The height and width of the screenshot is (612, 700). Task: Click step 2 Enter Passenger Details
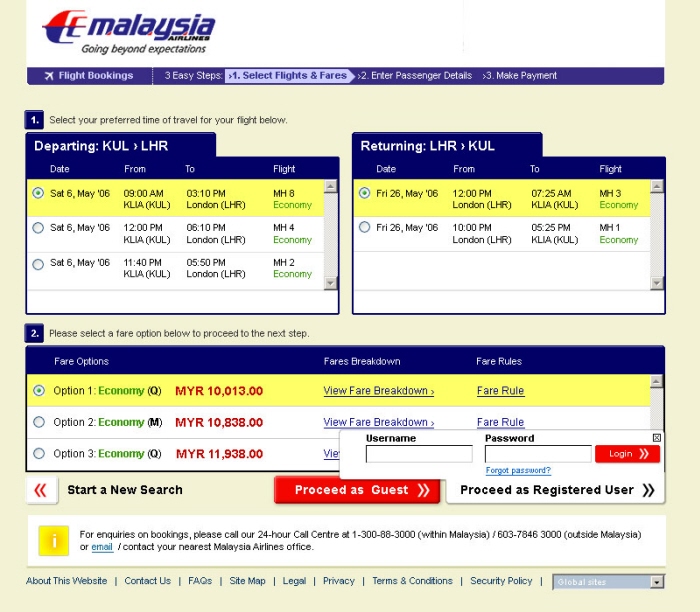(415, 76)
